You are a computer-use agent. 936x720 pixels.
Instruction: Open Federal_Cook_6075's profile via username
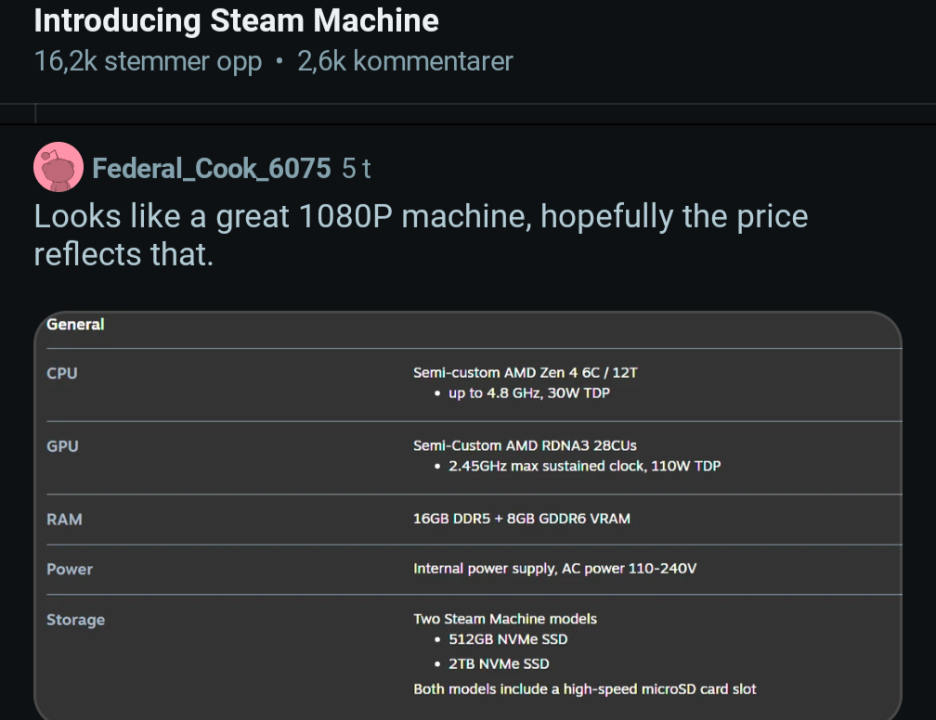[211, 169]
